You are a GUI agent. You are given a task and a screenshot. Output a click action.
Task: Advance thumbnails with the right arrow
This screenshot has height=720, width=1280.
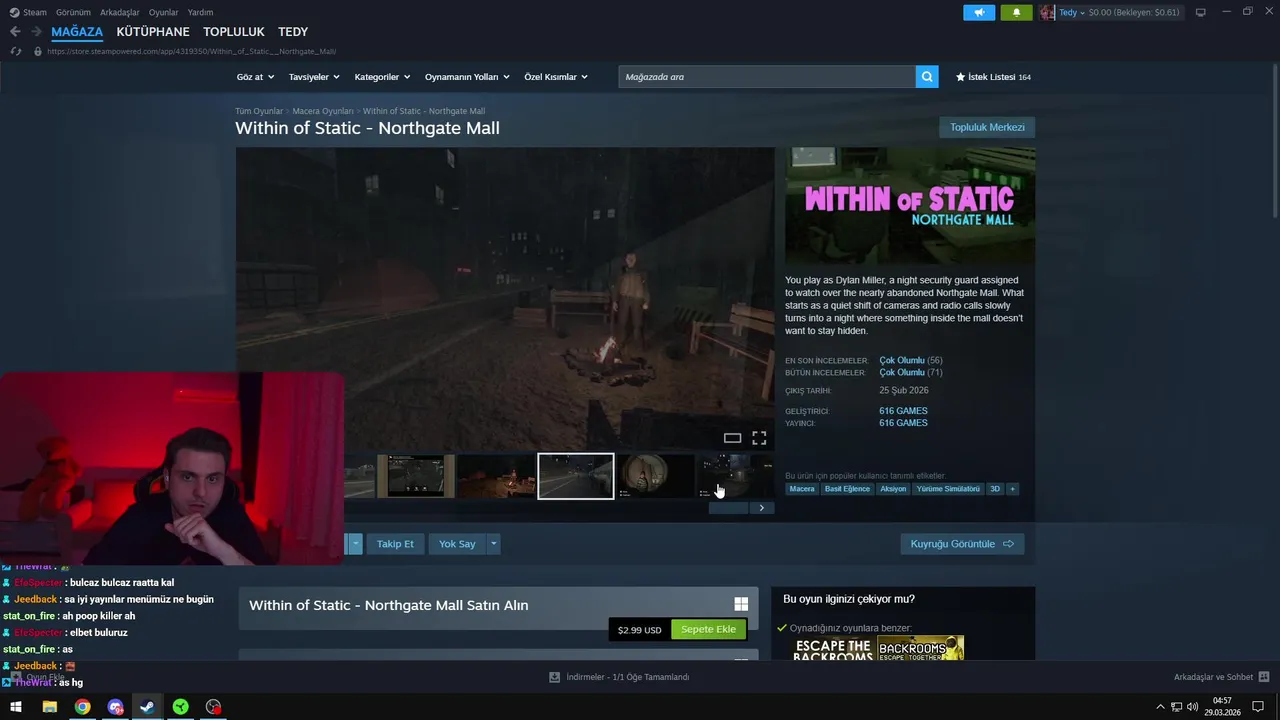click(761, 508)
